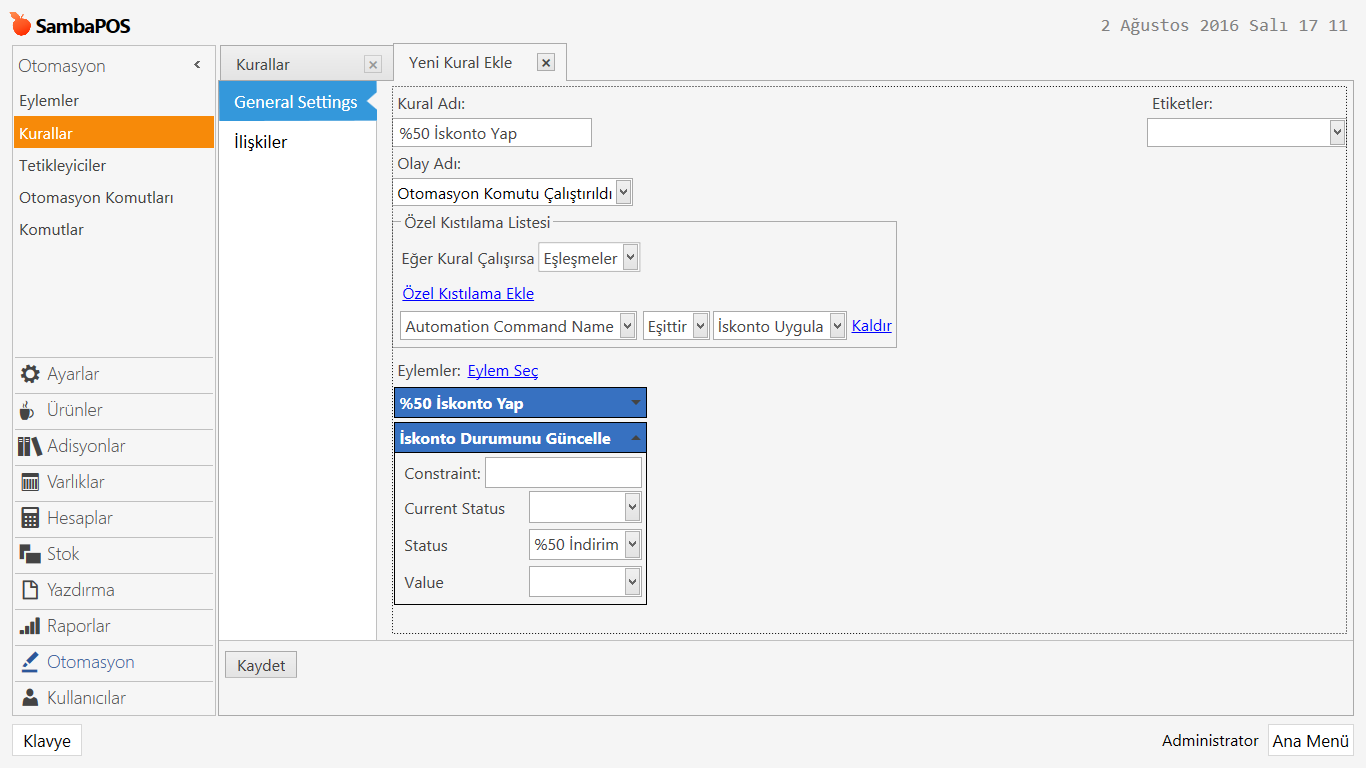Open the Current Status dropdown
Viewport: 1366px width, 768px height.
click(x=632, y=508)
